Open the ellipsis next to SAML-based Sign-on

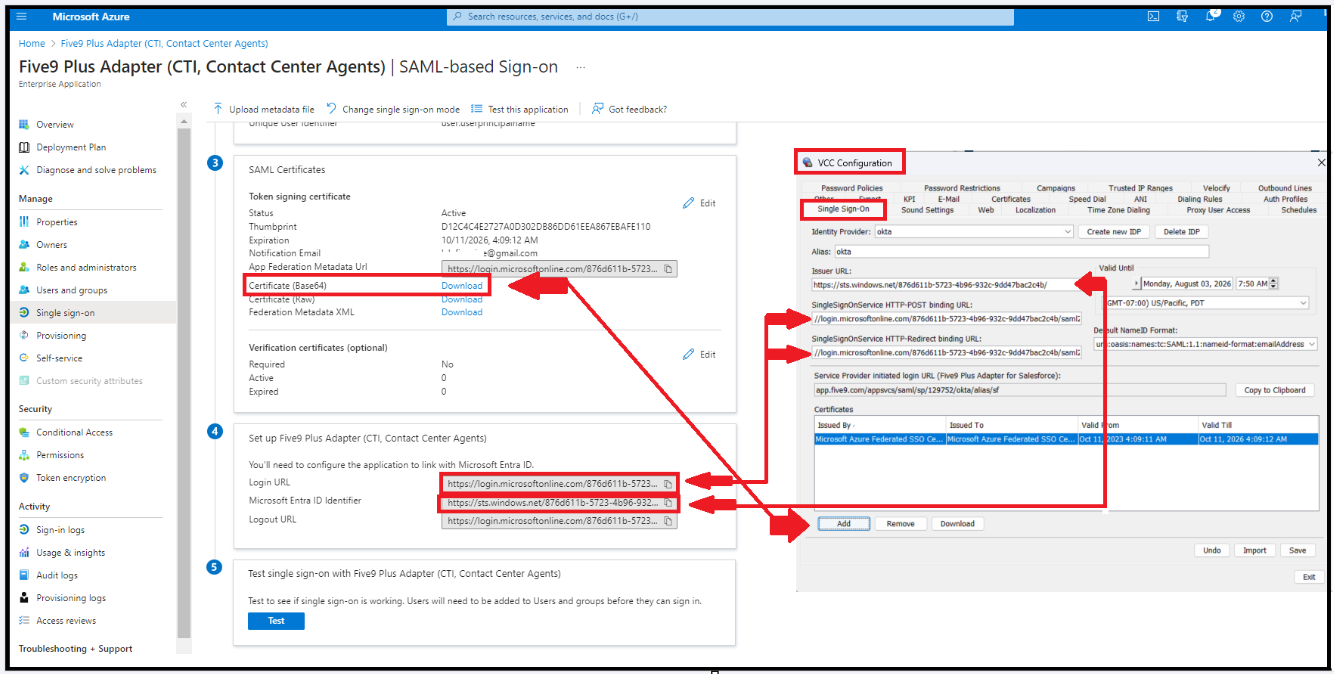point(581,67)
